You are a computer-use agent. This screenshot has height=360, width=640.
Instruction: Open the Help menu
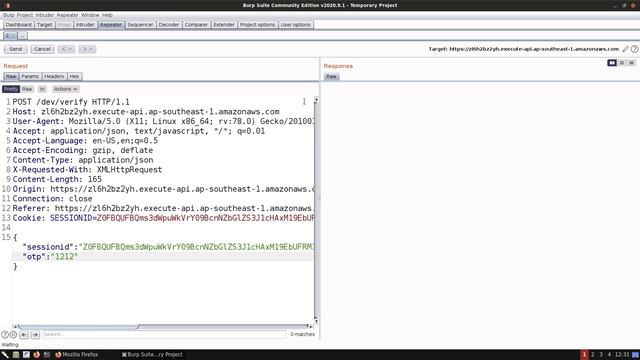[x=107, y=15]
